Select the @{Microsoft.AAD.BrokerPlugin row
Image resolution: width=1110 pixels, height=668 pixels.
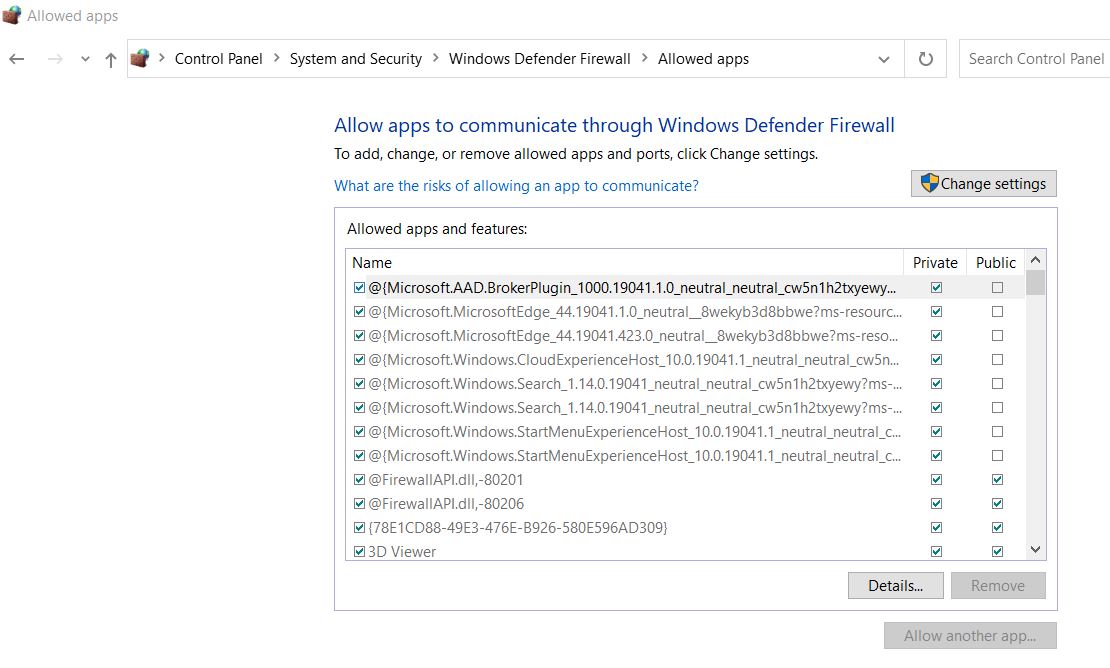coord(685,287)
